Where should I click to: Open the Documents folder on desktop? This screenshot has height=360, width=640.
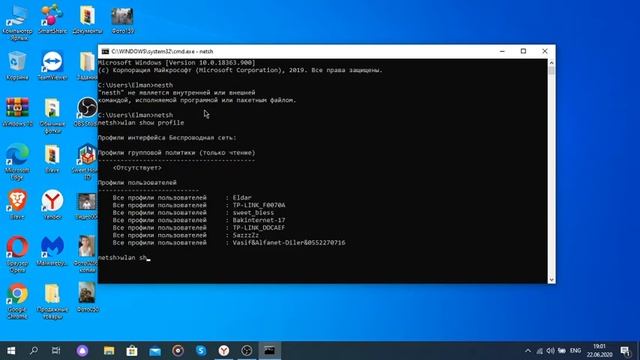point(87,20)
